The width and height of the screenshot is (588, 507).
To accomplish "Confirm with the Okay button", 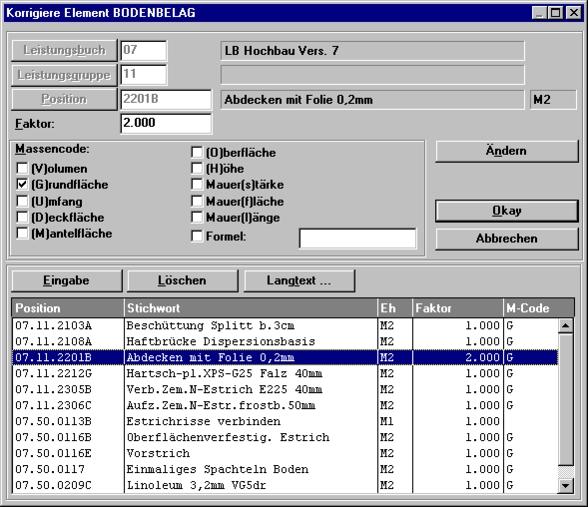I will tap(507, 211).
